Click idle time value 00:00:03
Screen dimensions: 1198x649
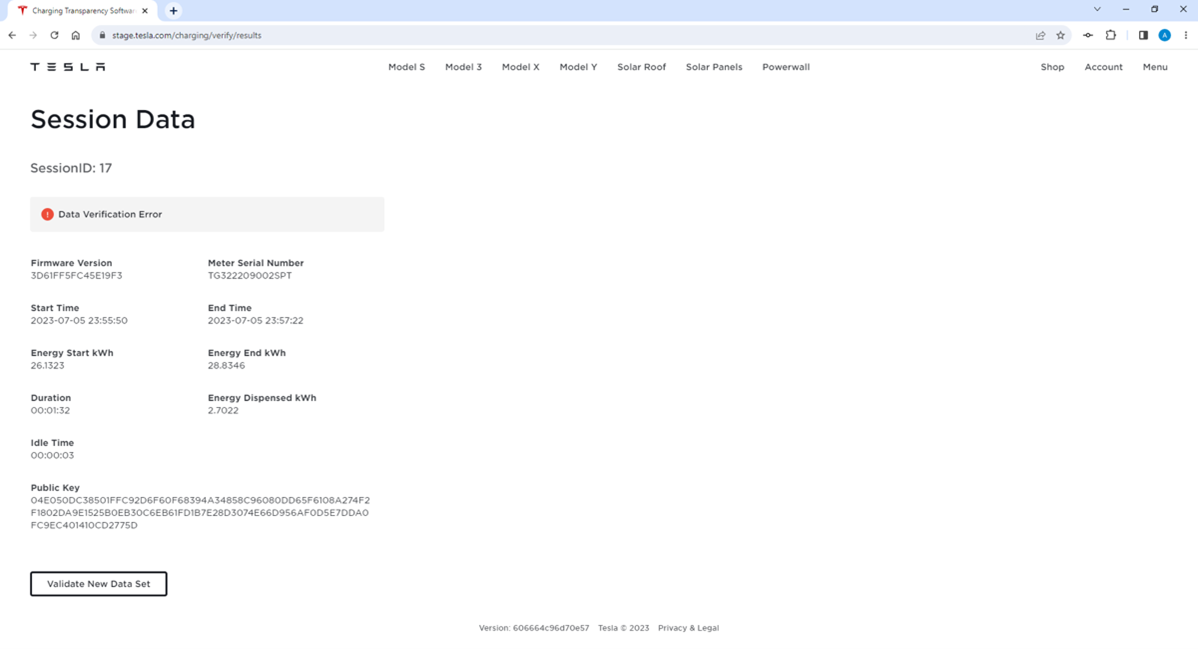[x=53, y=456]
